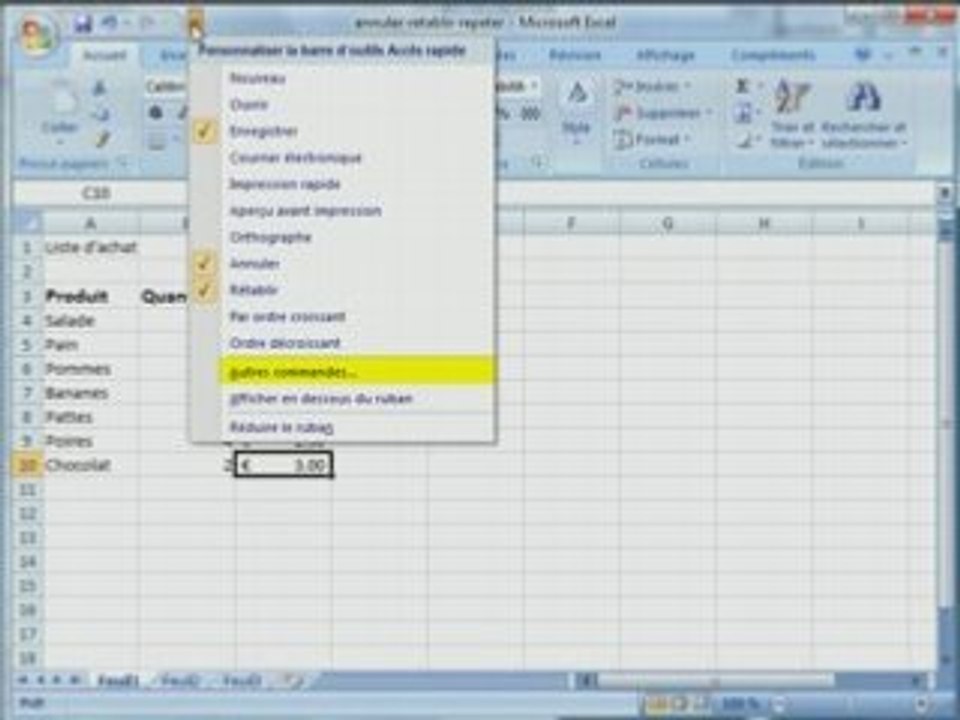This screenshot has width=960, height=720.
Task: Switch to the Affichage ribbon tab
Action: point(665,56)
